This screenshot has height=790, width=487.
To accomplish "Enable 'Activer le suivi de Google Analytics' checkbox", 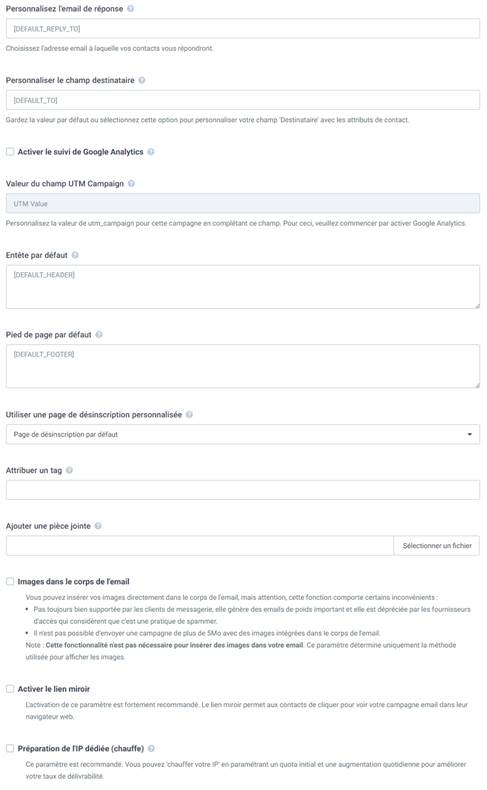I will coord(10,152).
